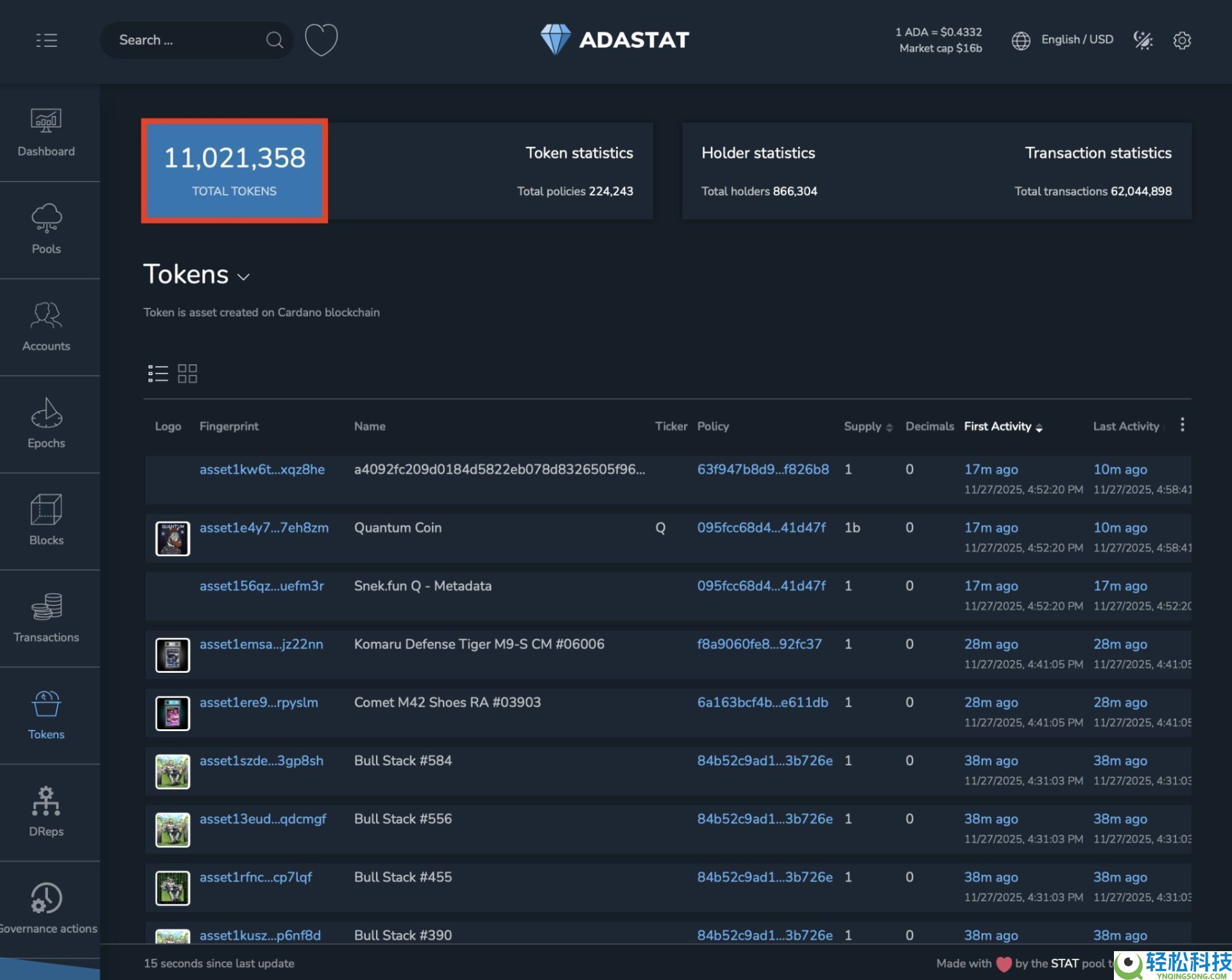Open column options three-dot menu
1232x980 pixels.
pyautogui.click(x=1182, y=425)
